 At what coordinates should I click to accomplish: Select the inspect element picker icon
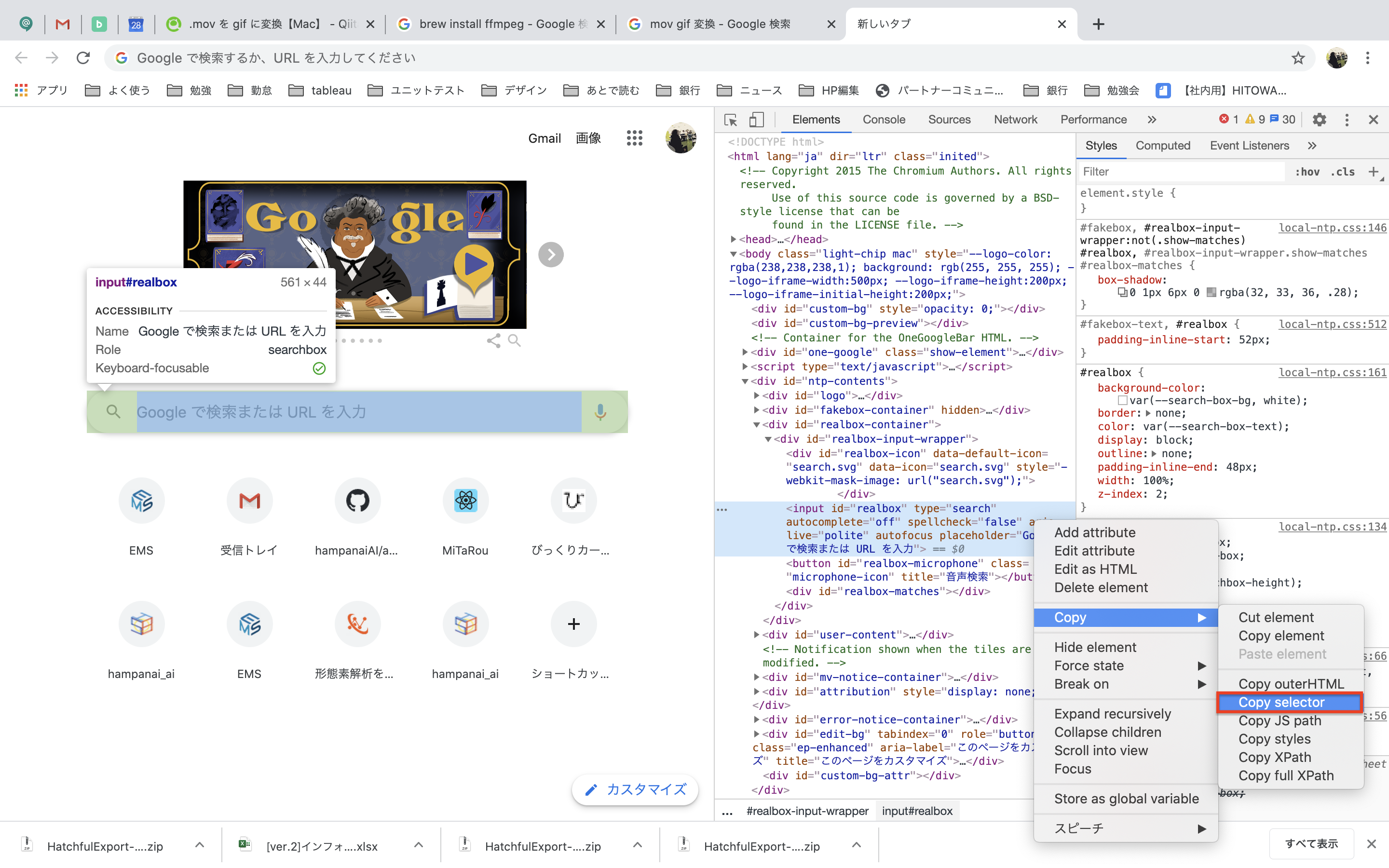click(x=731, y=120)
